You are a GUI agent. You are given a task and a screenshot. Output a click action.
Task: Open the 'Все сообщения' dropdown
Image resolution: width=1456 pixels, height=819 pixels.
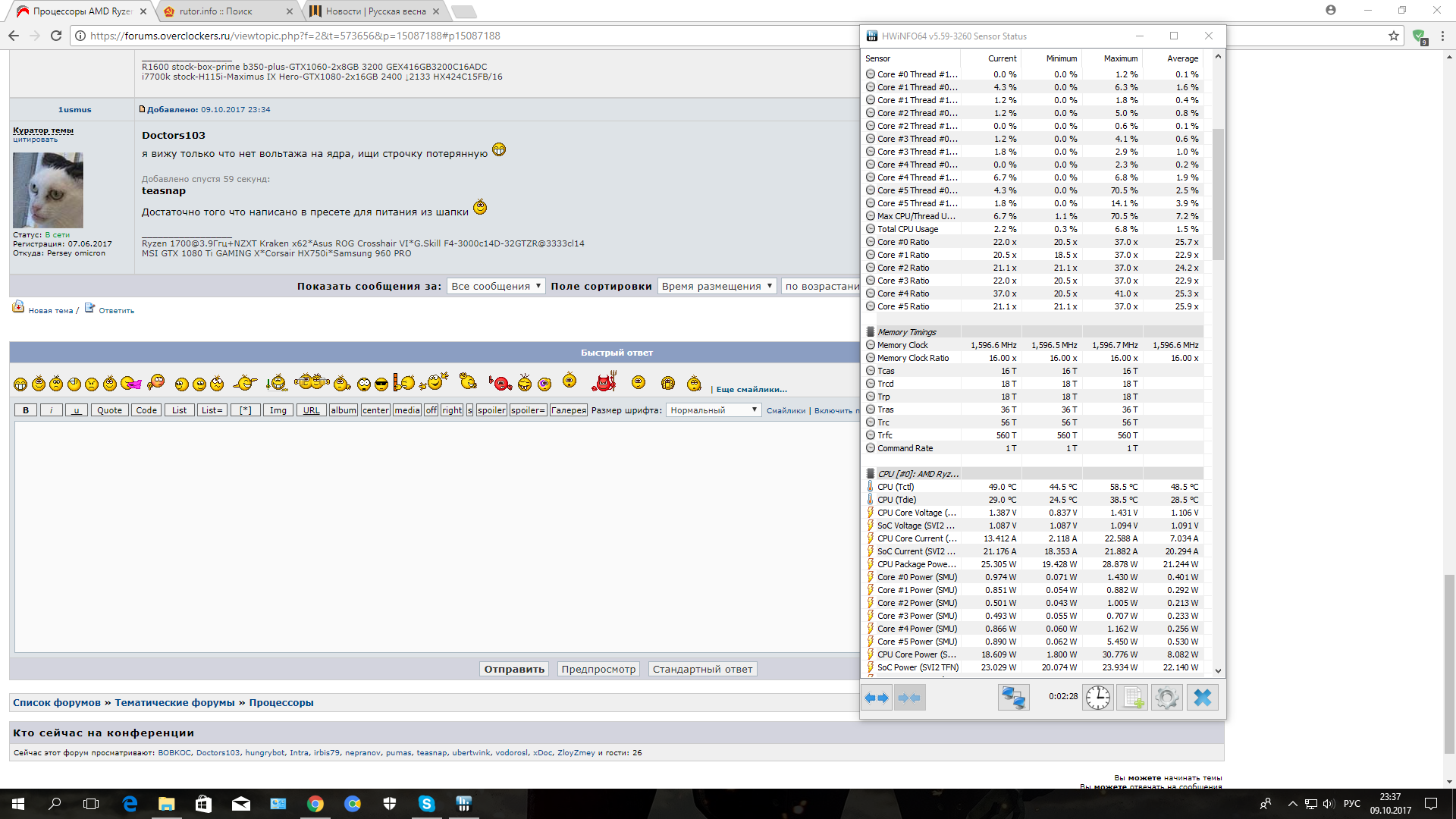[496, 286]
